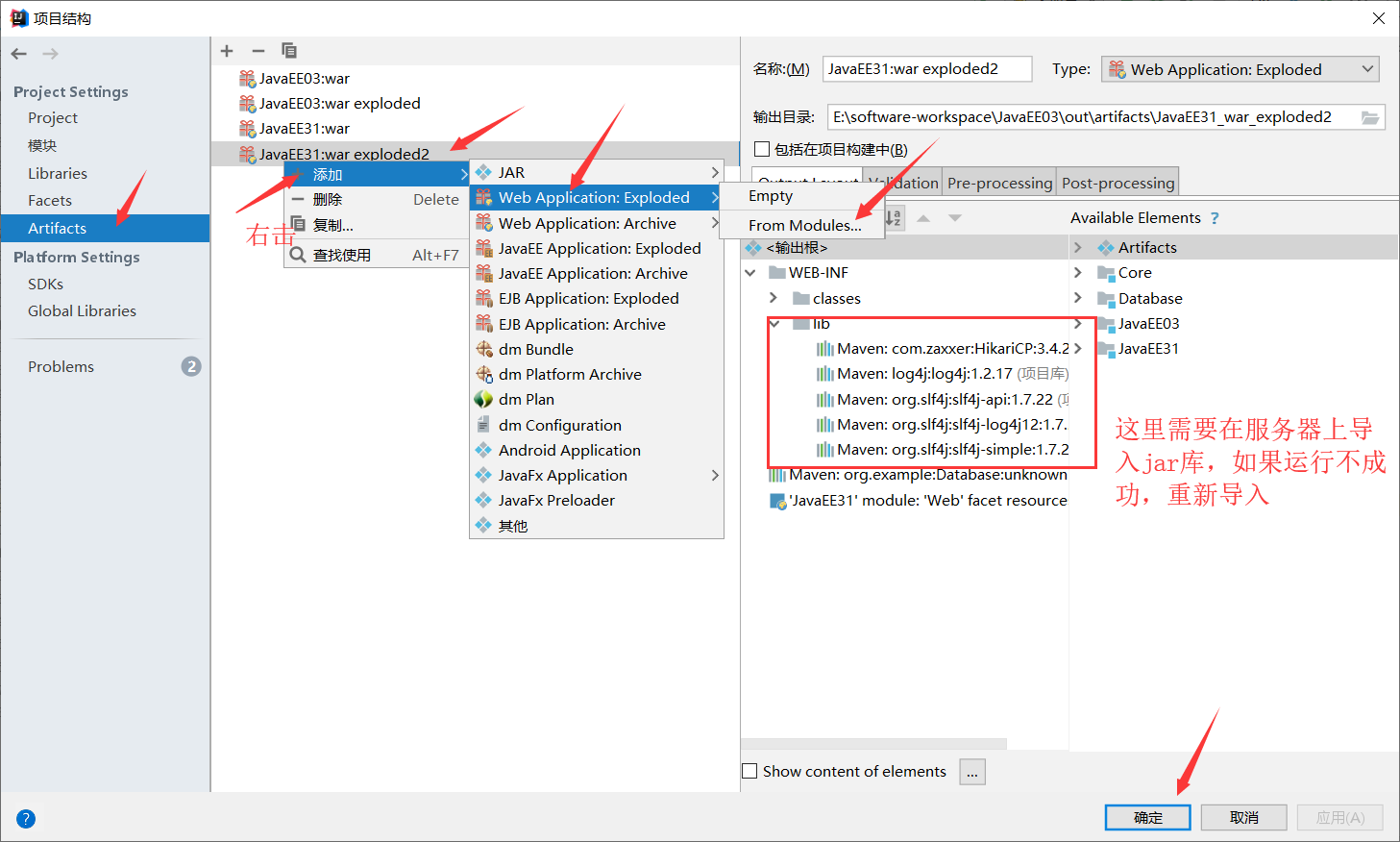Image resolution: width=1400 pixels, height=842 pixels.
Task: Expand the classes folder node
Action: tap(774, 298)
